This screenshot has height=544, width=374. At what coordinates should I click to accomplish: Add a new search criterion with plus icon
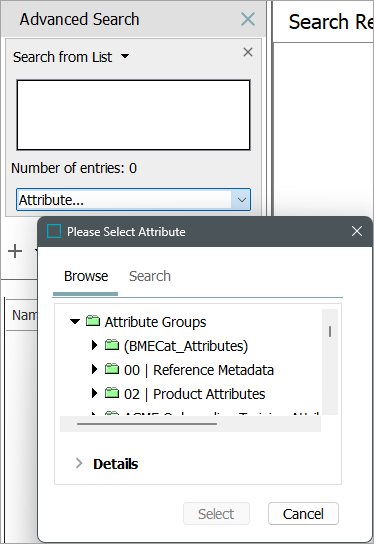click(x=15, y=251)
